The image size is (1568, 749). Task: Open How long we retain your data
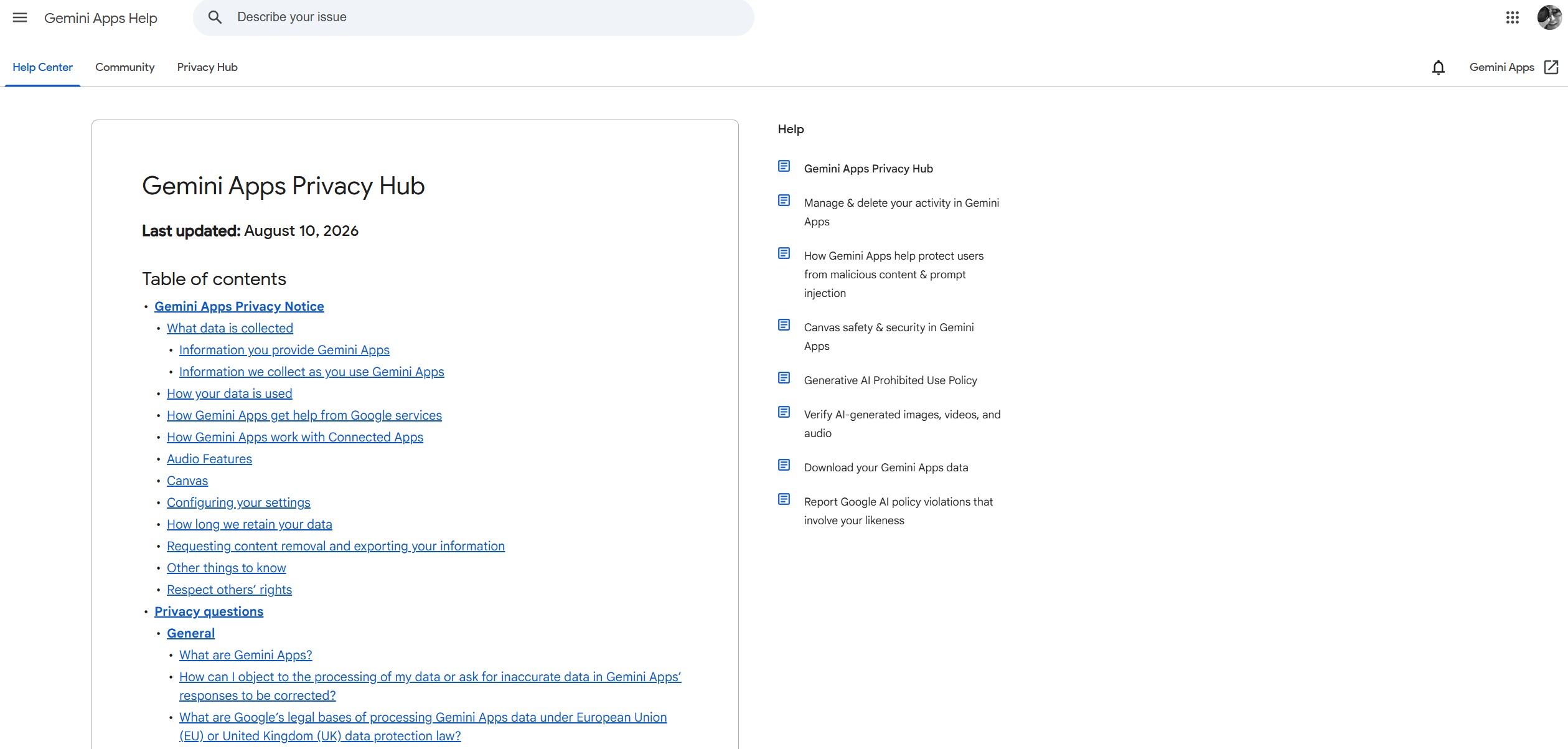click(250, 524)
